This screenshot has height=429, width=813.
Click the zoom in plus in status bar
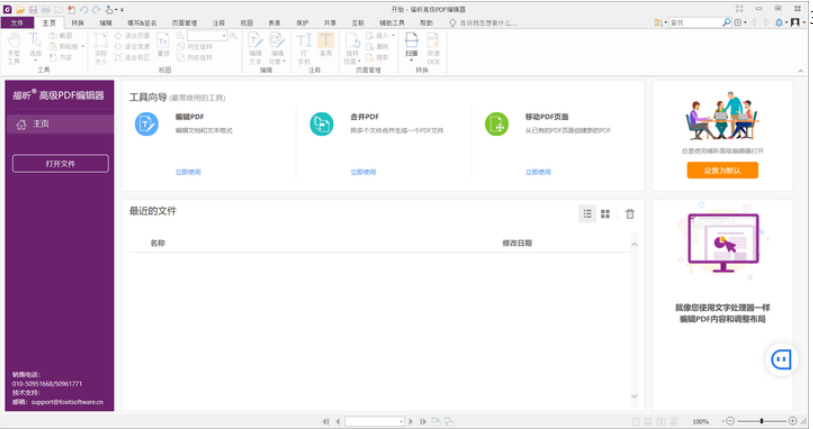click(x=793, y=421)
